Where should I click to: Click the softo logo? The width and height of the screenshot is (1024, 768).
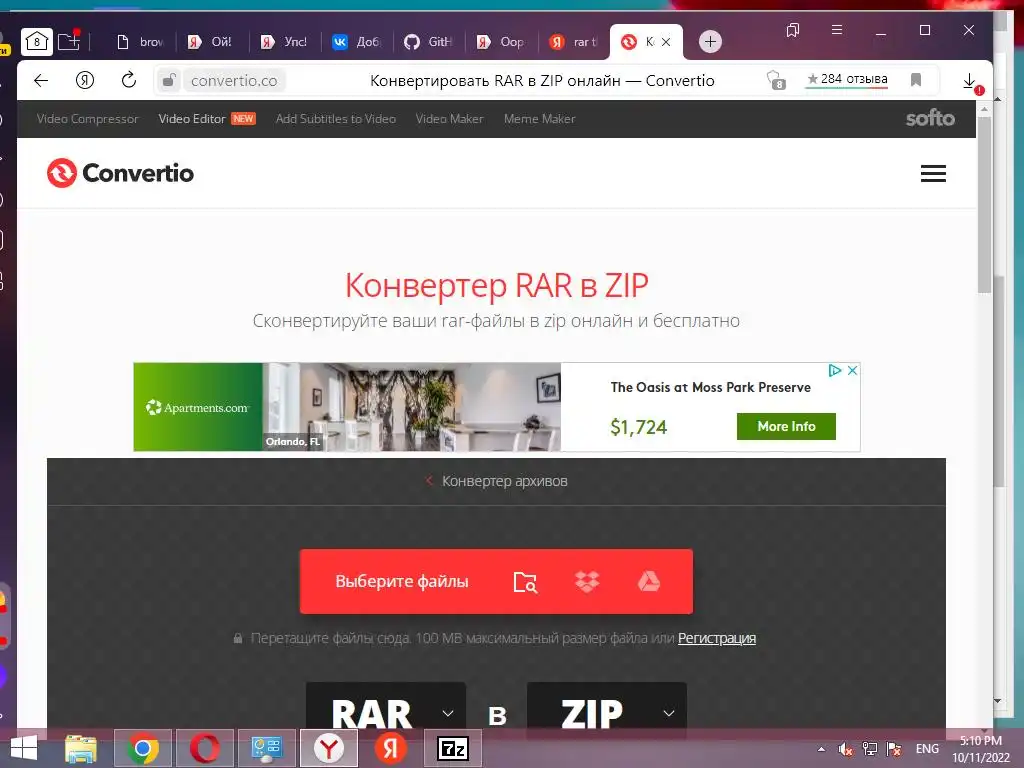coord(930,118)
